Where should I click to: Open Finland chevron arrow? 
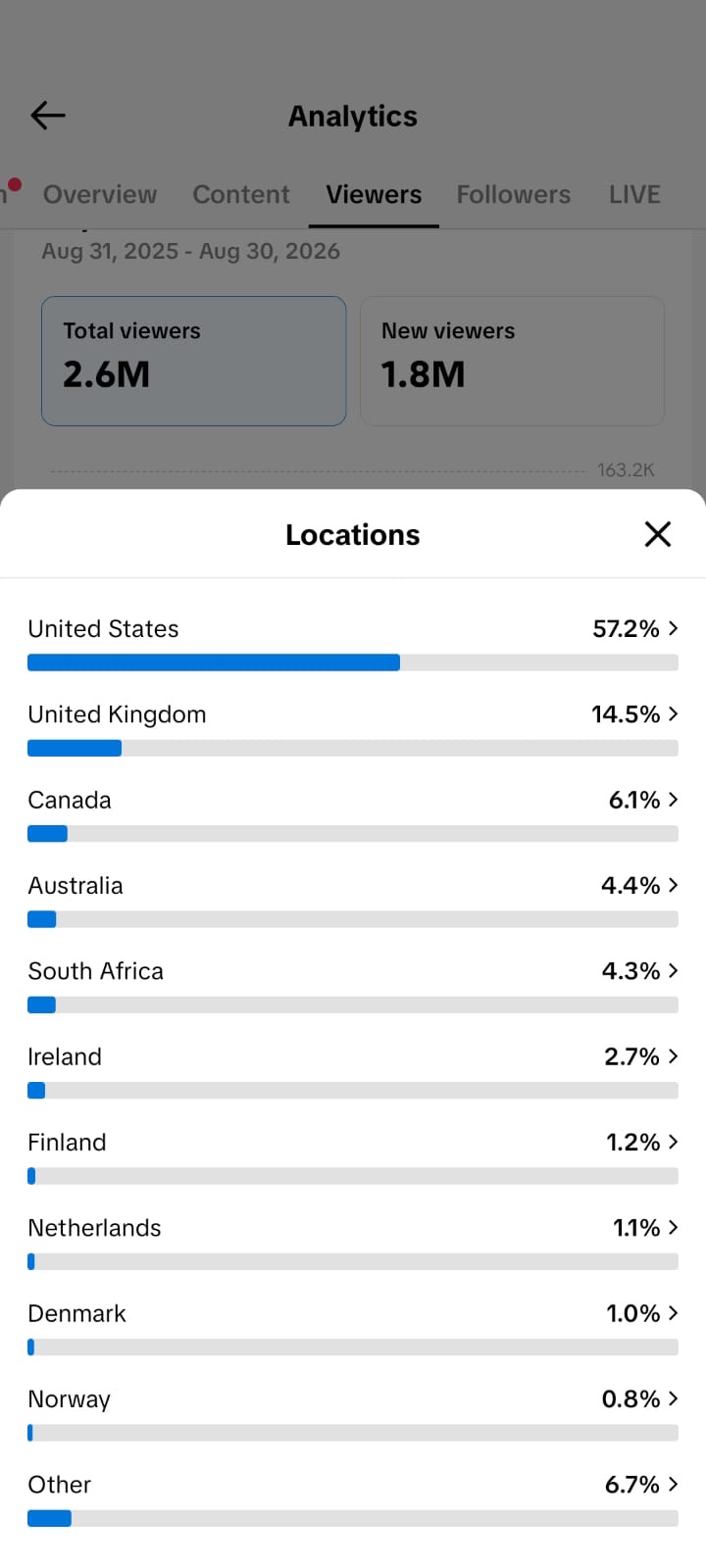[x=673, y=1142]
